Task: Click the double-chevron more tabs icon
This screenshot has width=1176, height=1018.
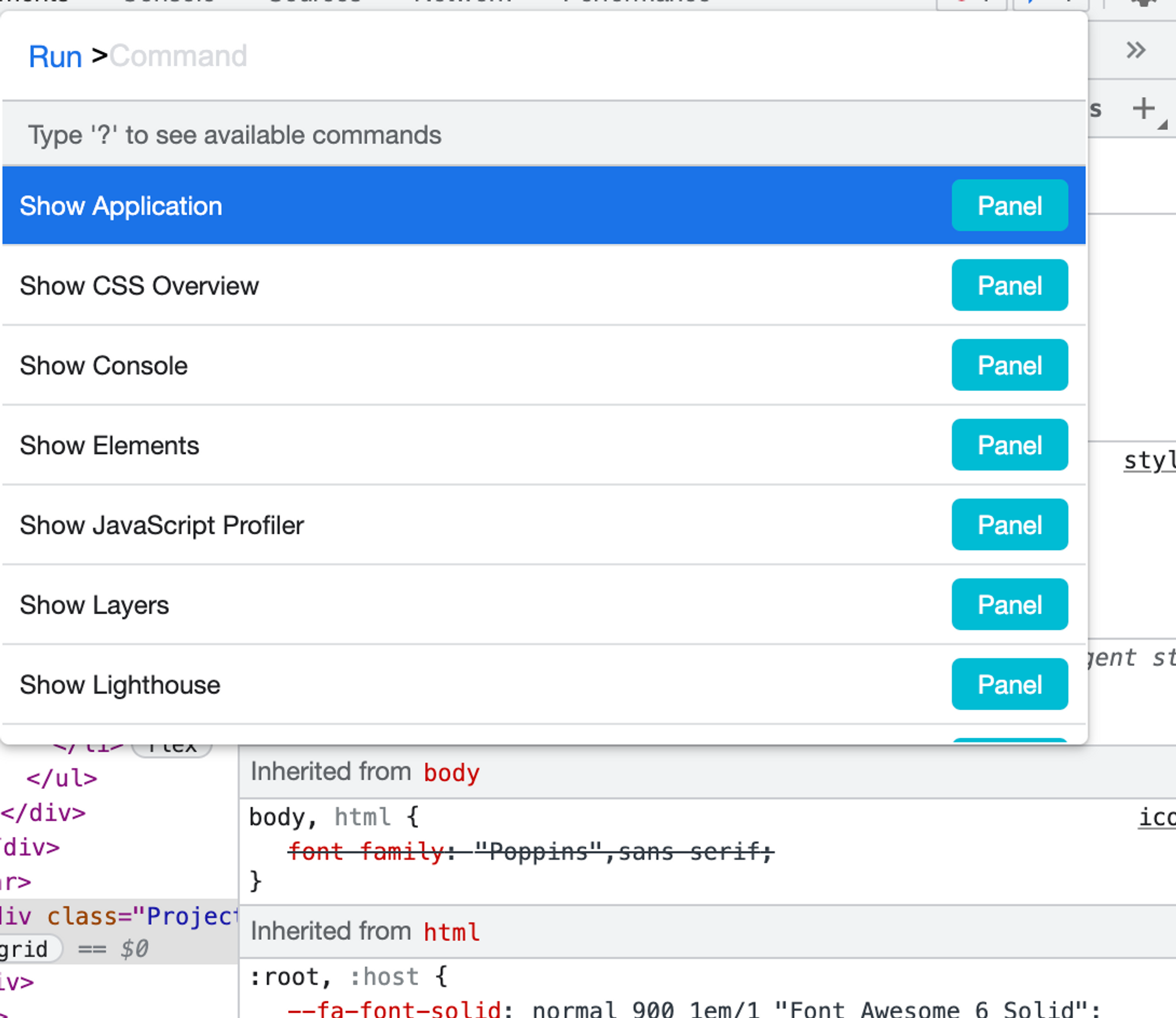Action: click(1135, 51)
